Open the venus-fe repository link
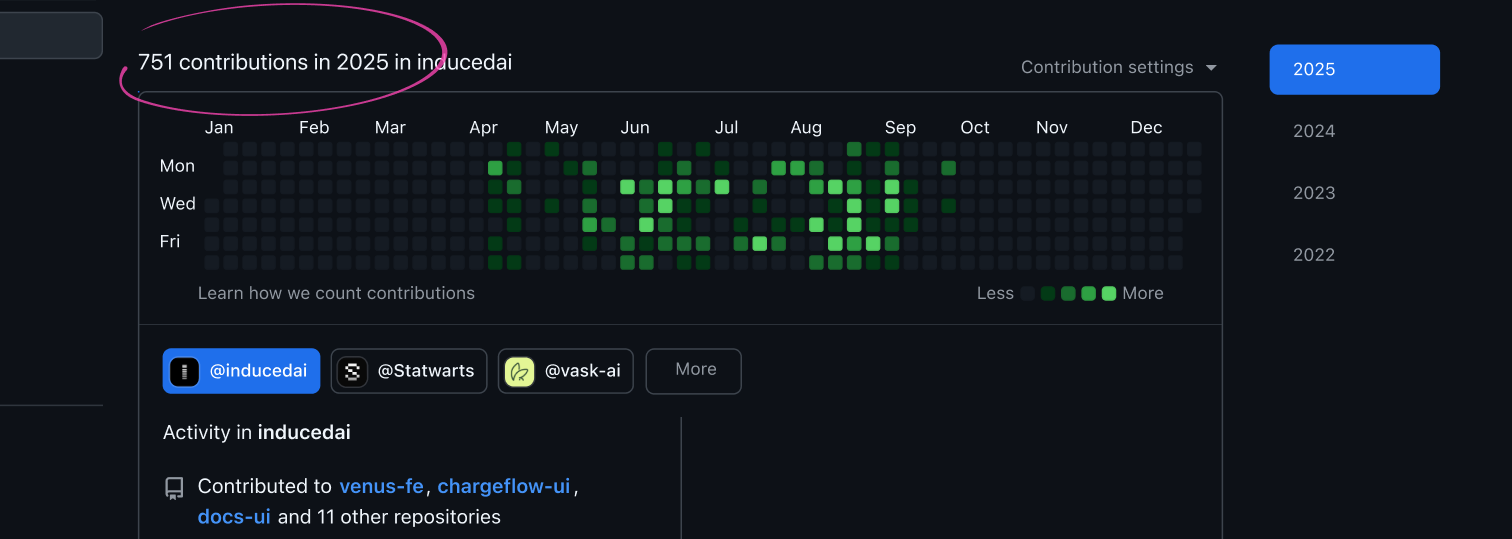The image size is (1512, 539). coord(383,486)
